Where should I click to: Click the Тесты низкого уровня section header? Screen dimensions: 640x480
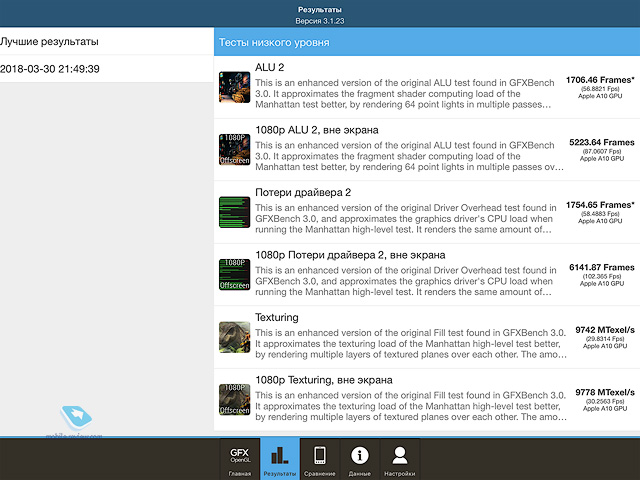(427, 42)
